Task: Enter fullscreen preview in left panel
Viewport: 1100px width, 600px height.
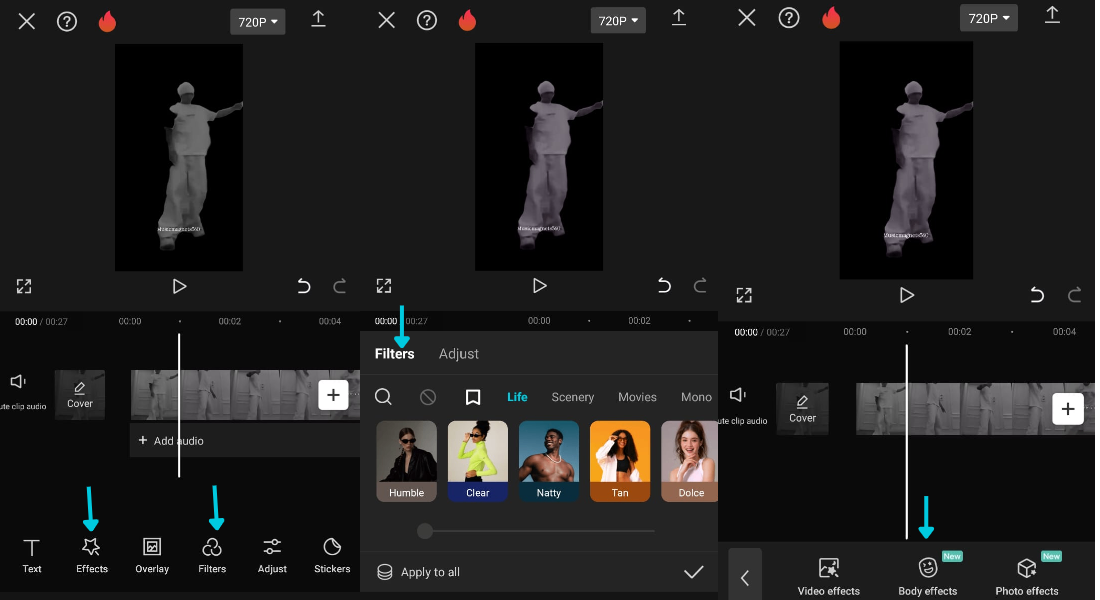Action: tap(24, 286)
